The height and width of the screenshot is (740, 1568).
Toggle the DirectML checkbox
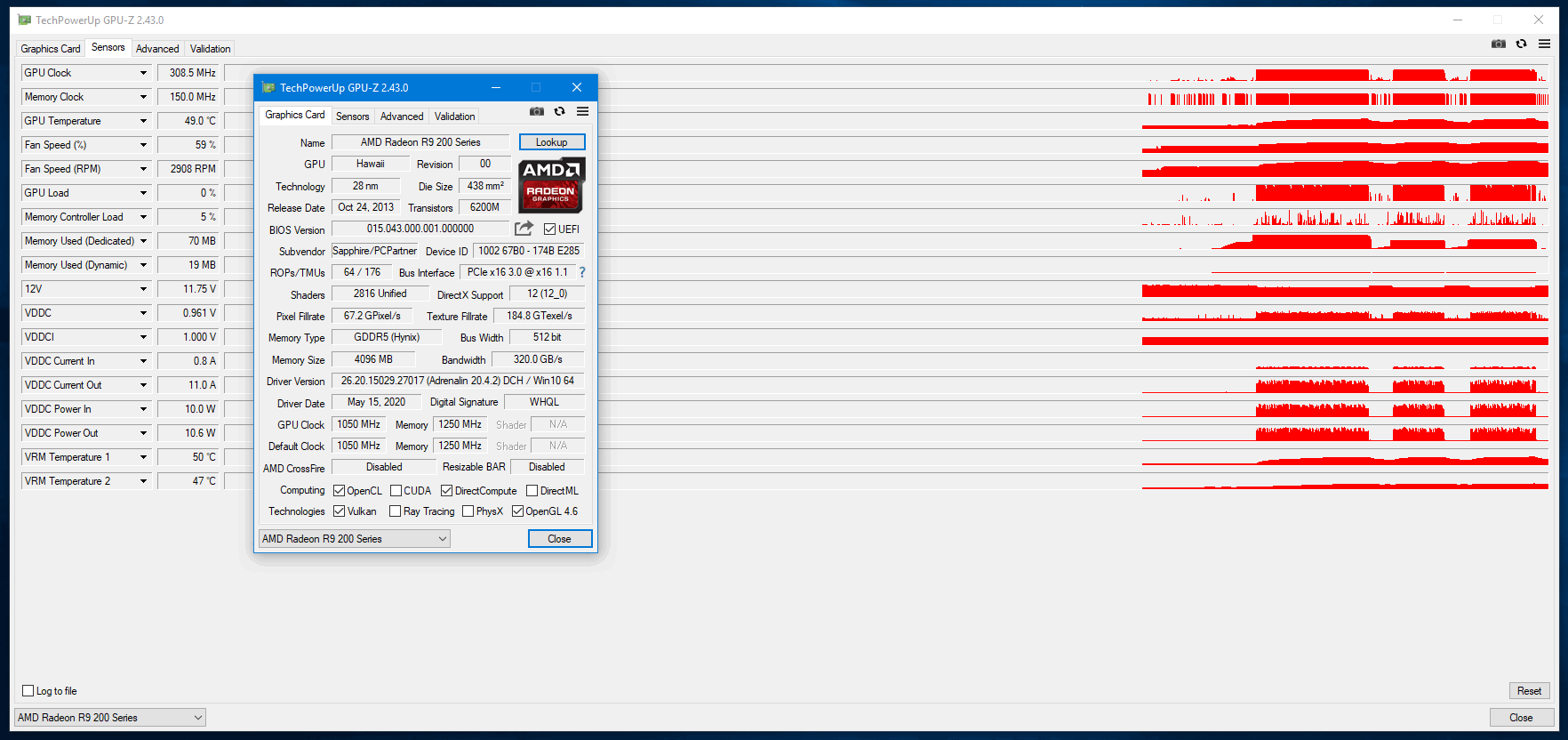pyautogui.click(x=532, y=491)
